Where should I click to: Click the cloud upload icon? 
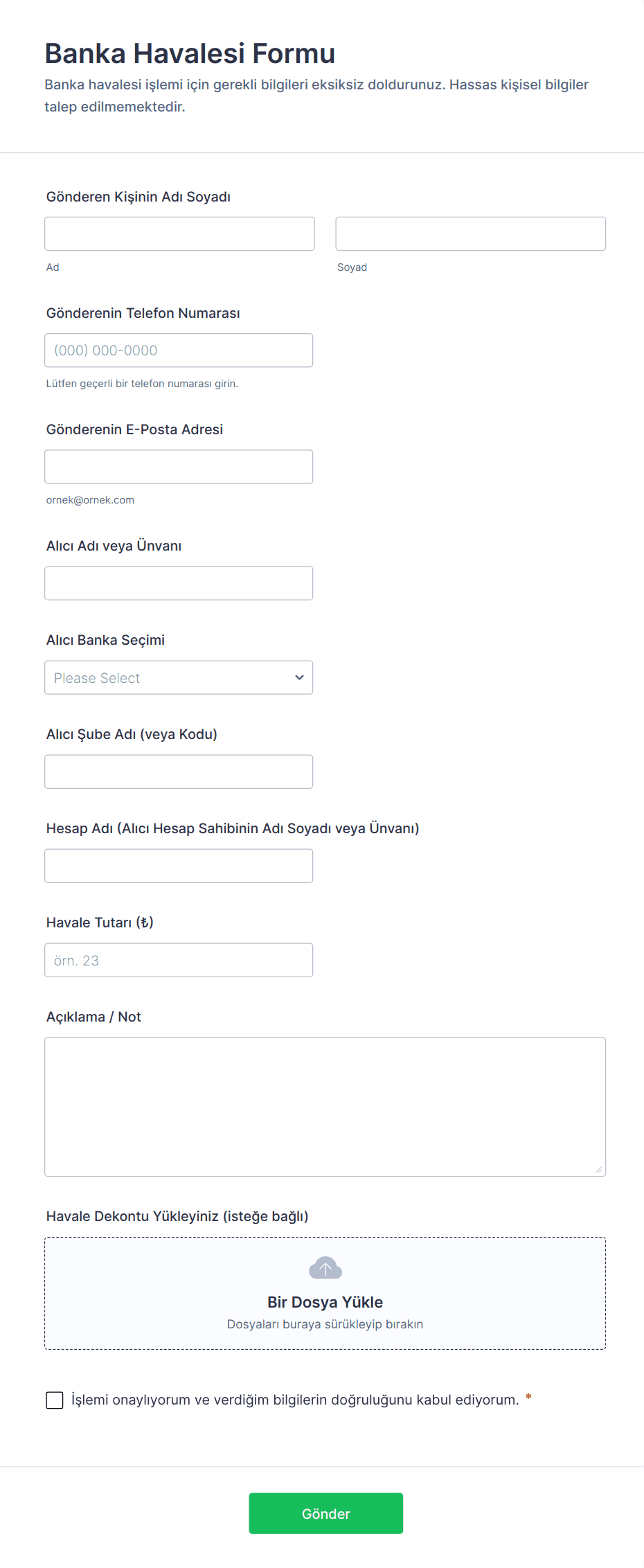click(x=325, y=1268)
